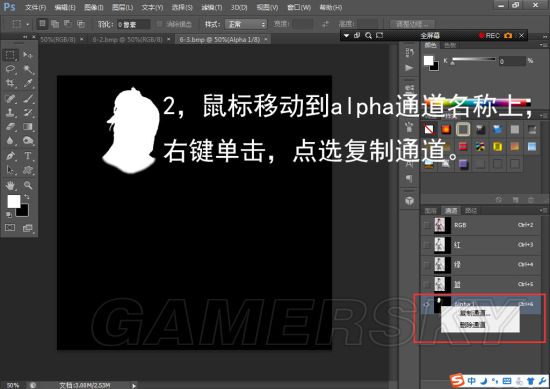Click magnifier icon in recording bar
This screenshot has width=550, height=389.
[368, 35]
